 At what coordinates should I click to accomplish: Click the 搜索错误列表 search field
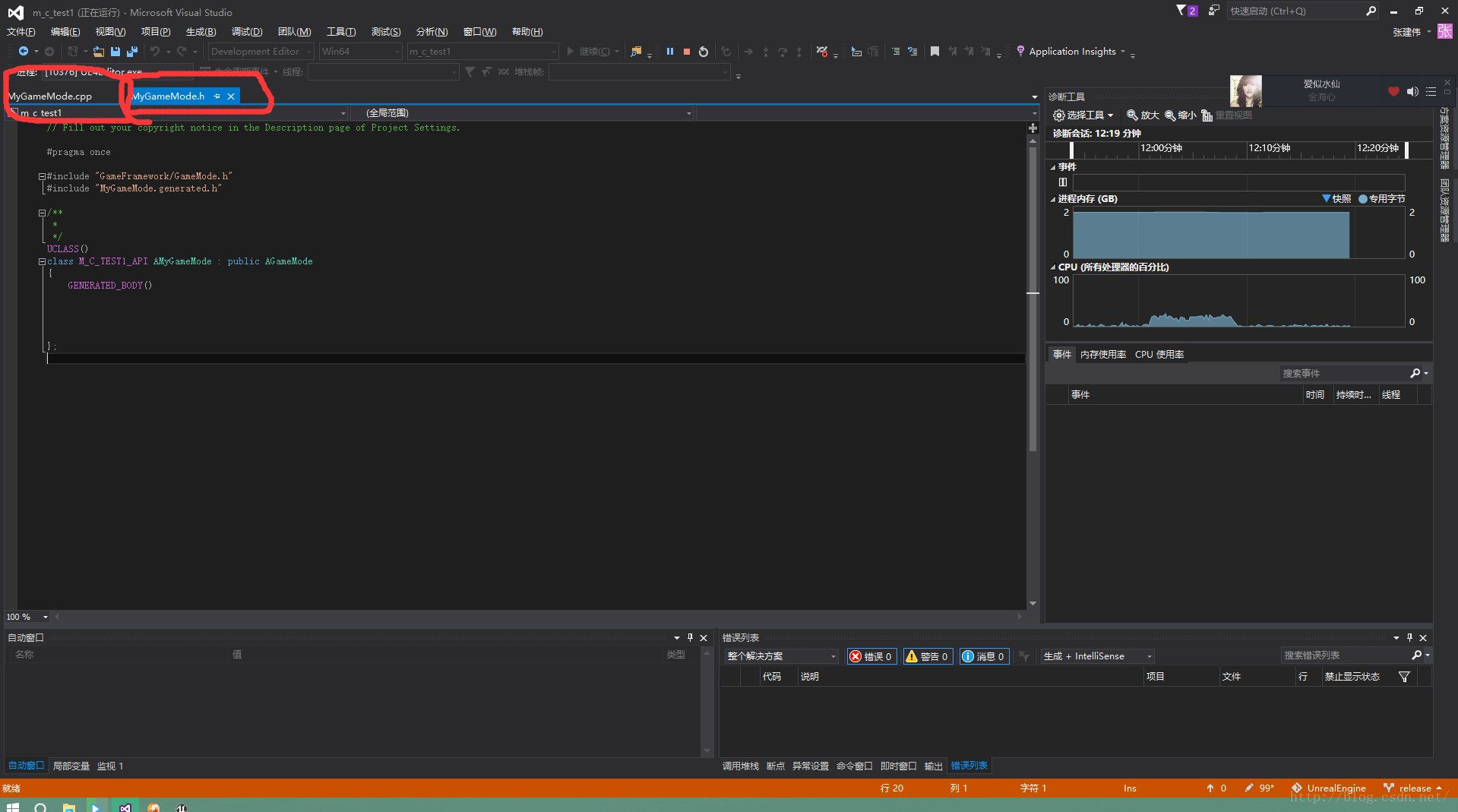(x=1345, y=656)
